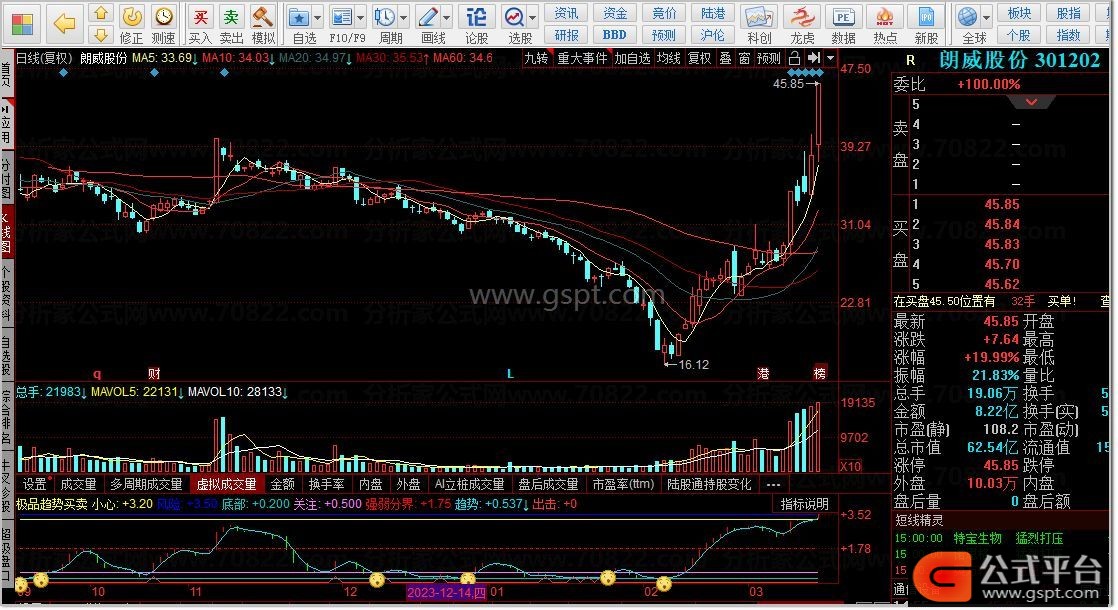This screenshot has width=1118, height=610.
Task: Toggle 叠 overlay option
Action: click(725, 58)
